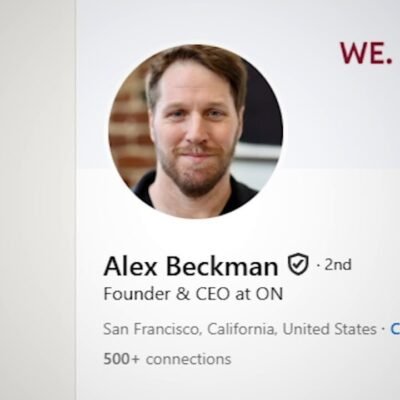Click the partially visible blue contact info link
The image size is (400, 400).
[395, 329]
